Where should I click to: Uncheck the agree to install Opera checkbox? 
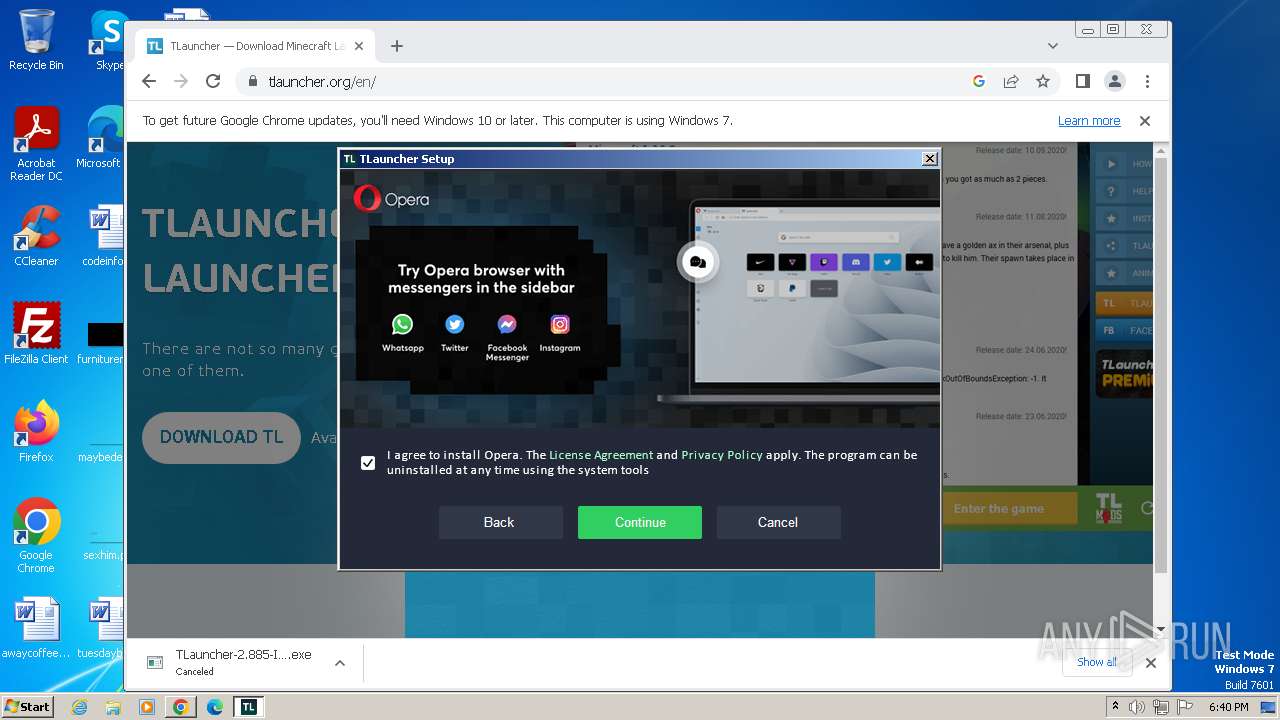[368, 463]
